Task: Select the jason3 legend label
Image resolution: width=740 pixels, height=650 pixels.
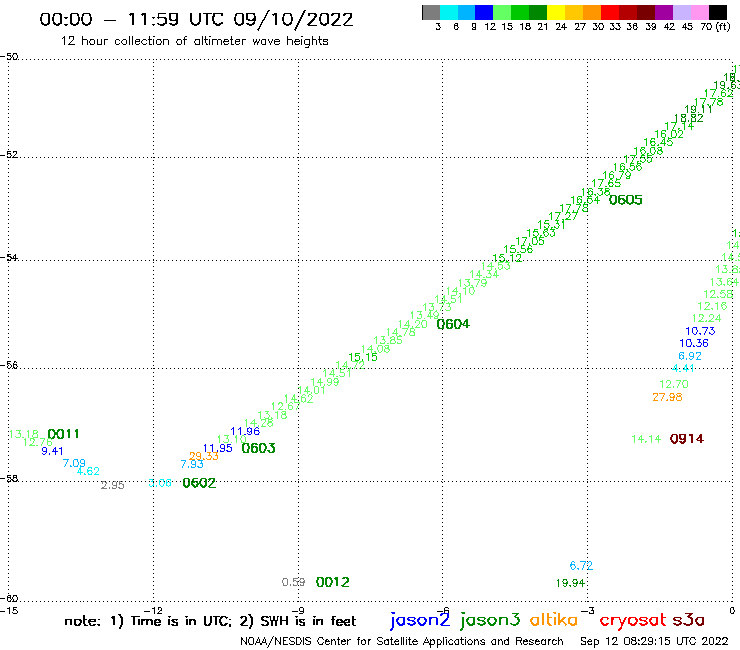Action: click(490, 620)
